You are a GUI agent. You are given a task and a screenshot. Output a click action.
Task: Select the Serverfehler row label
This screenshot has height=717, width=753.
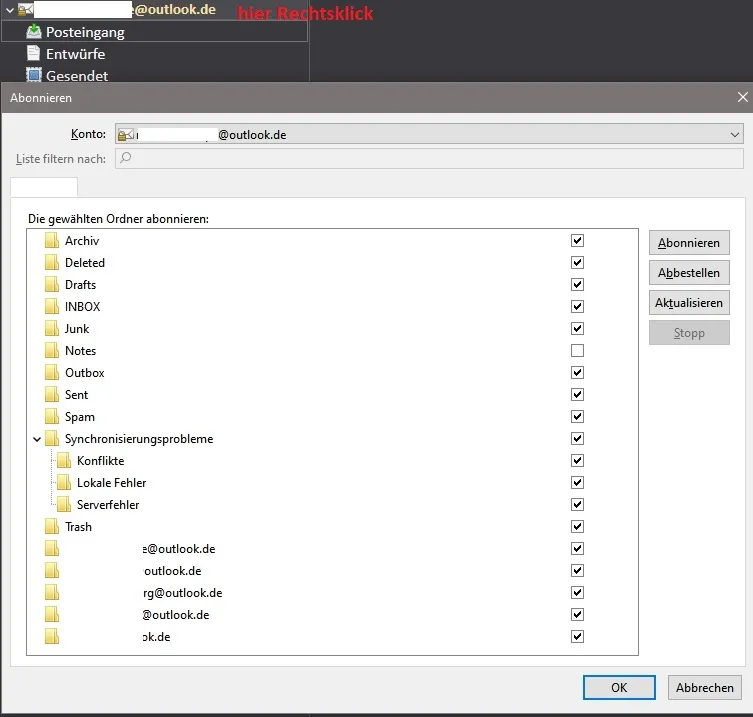tap(108, 505)
